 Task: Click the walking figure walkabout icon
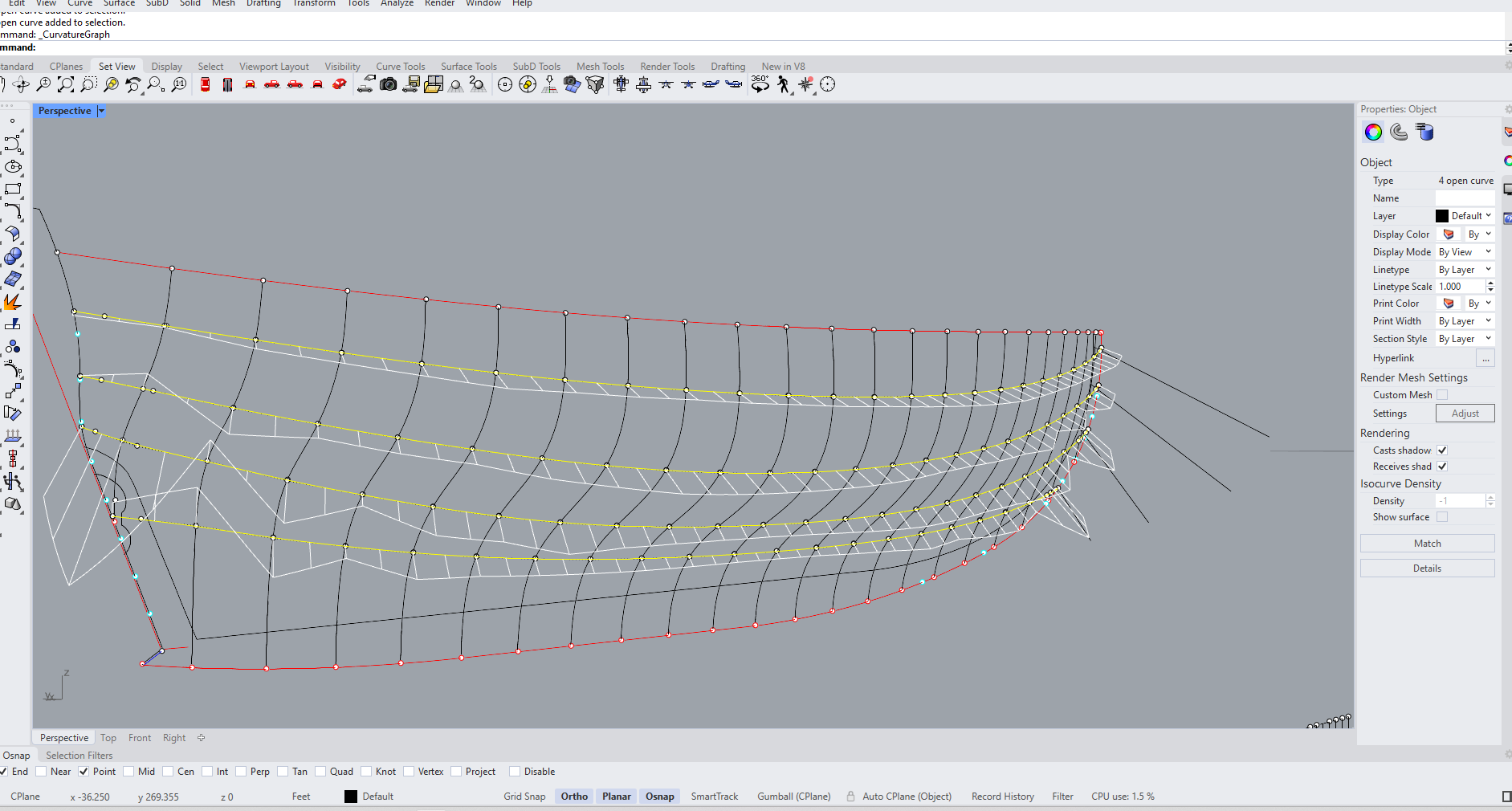pos(783,84)
